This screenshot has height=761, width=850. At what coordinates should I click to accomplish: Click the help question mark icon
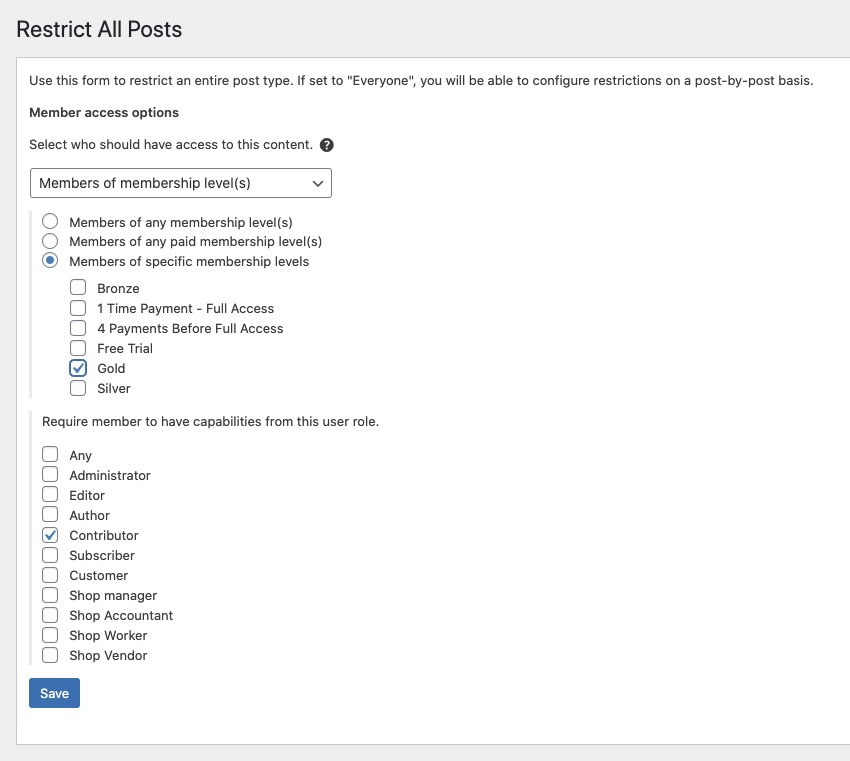point(326,145)
